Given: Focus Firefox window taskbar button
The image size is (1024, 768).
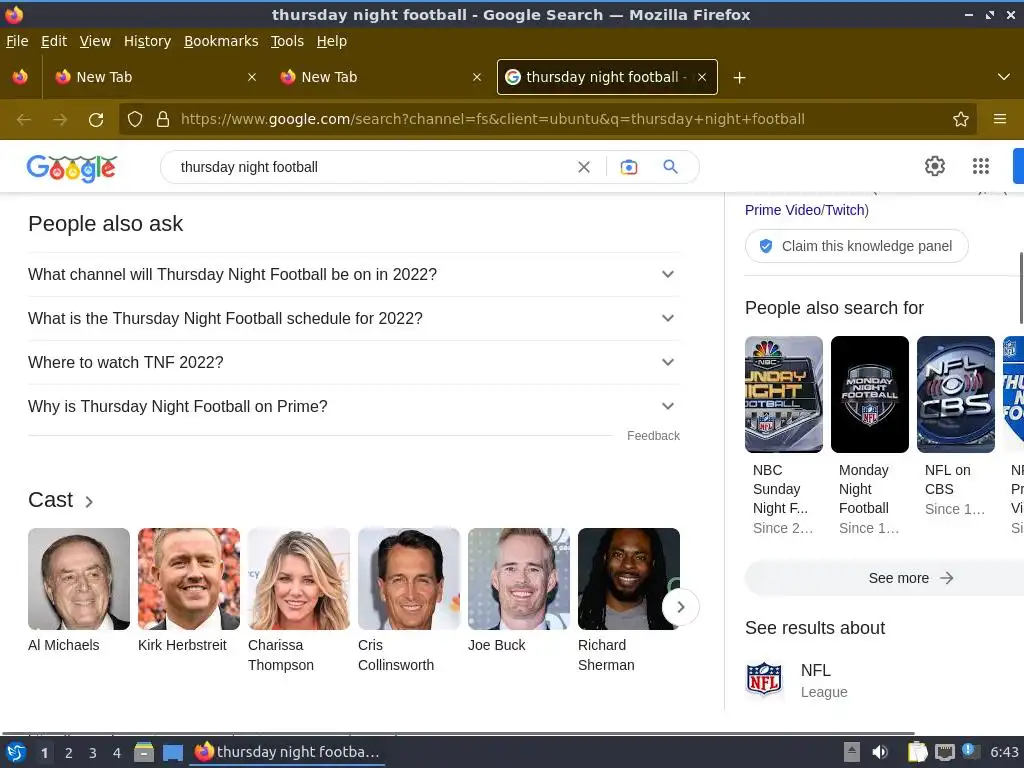Looking at the screenshot, I should (287, 752).
